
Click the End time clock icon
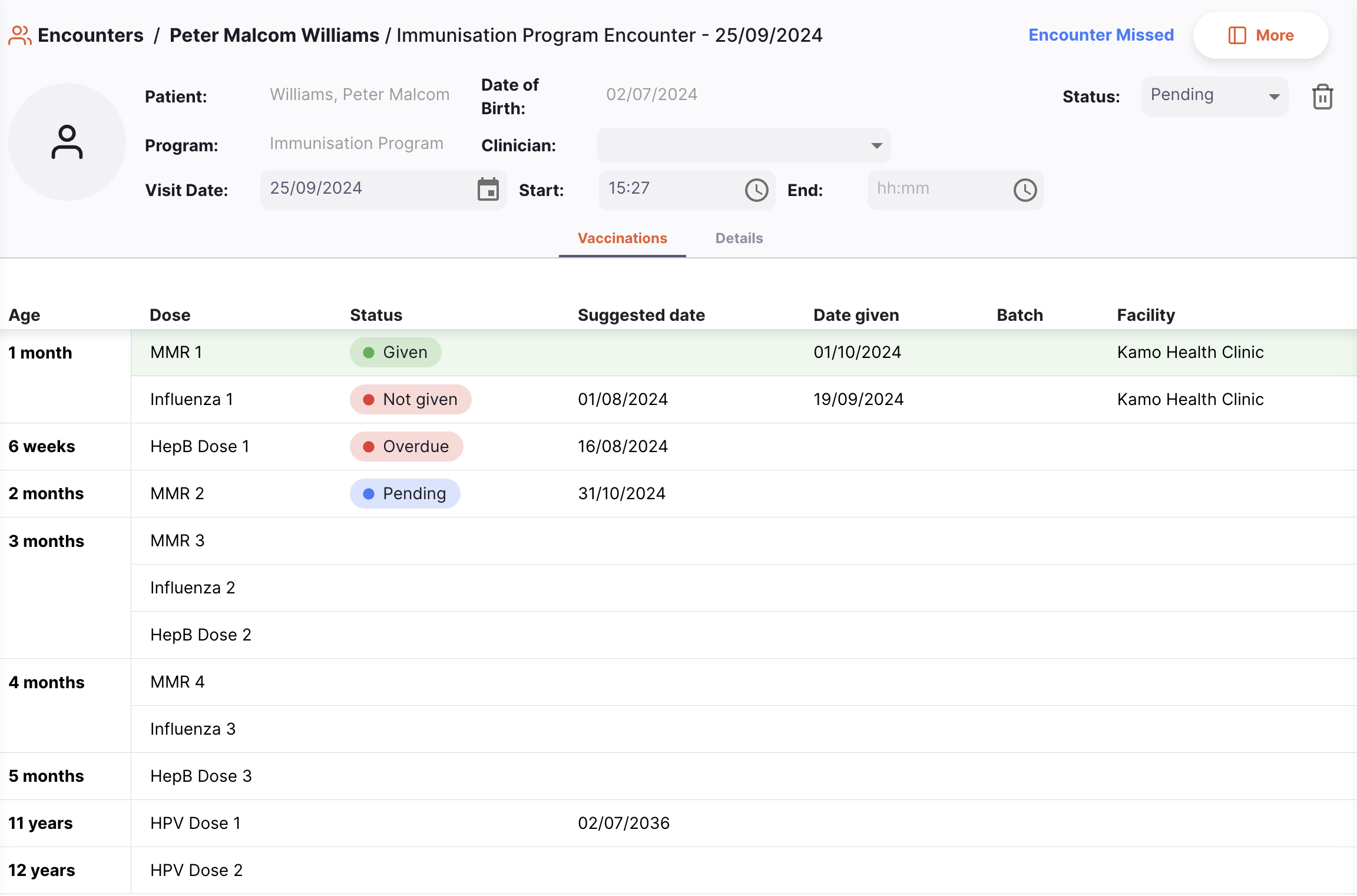point(1025,190)
